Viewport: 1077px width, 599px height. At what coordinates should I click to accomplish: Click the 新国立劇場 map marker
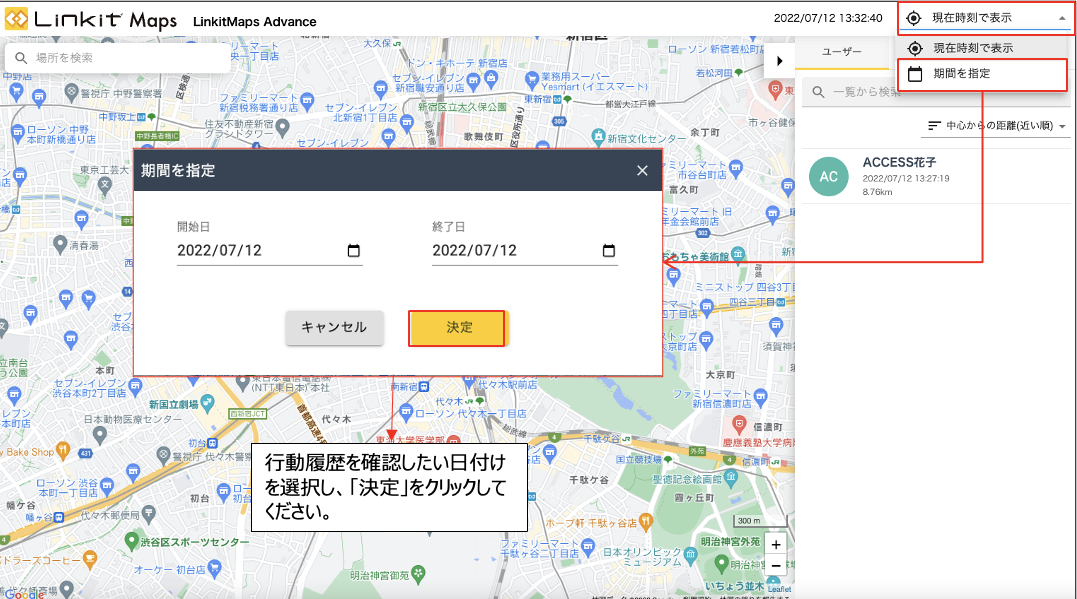coord(207,403)
